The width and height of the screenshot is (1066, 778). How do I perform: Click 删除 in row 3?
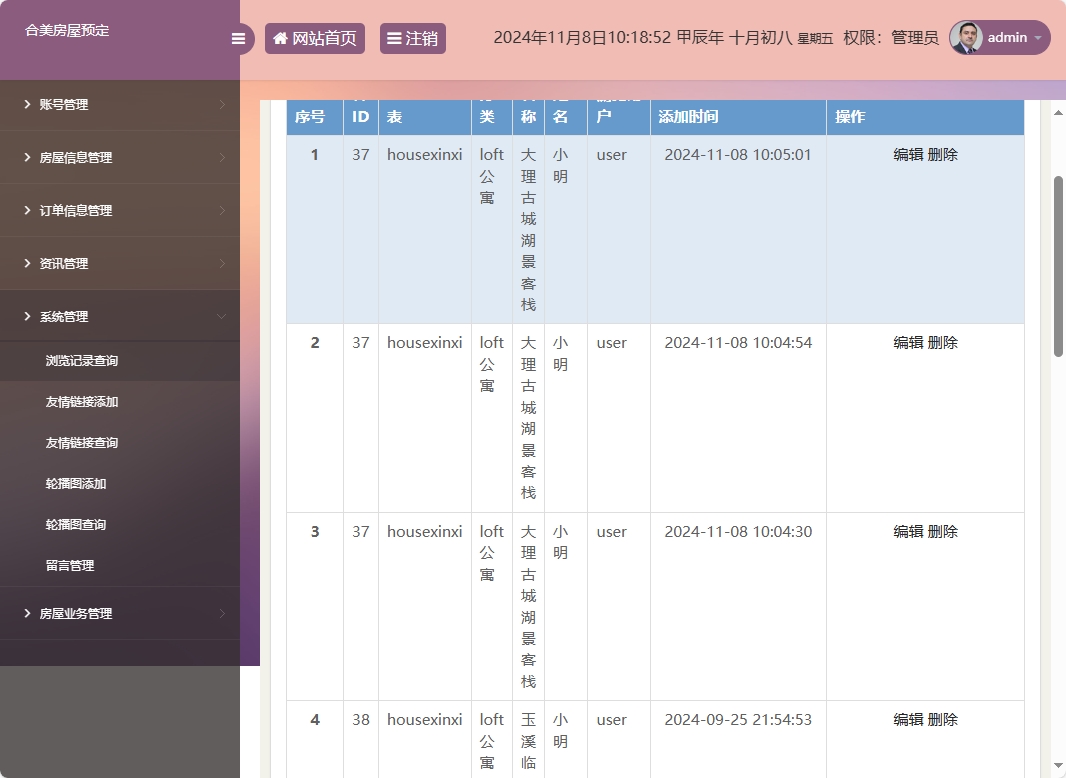[x=942, y=531]
